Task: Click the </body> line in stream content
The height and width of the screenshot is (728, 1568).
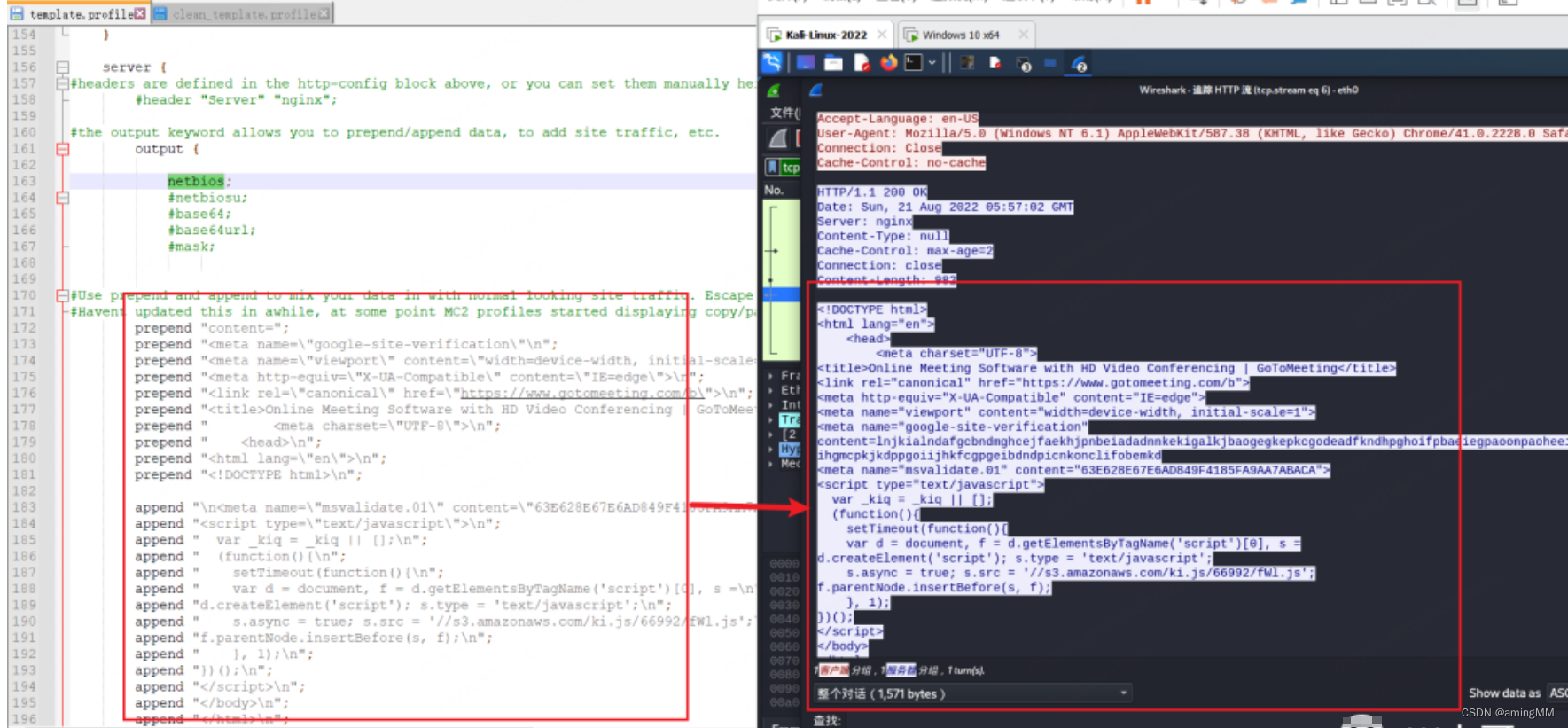Action: 842,646
